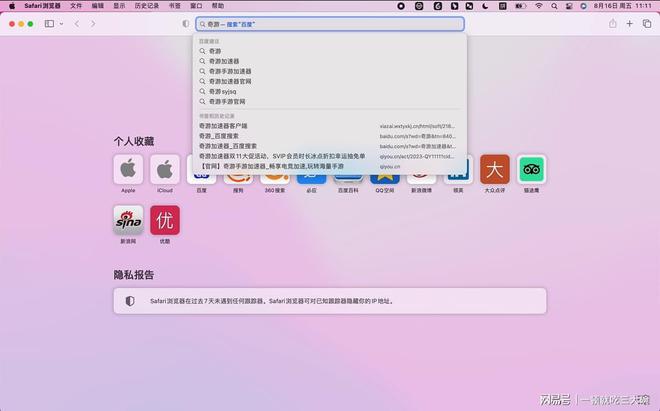This screenshot has width=660, height=411.
Task: Open the date and time 8月16日 周五
Action: 623,6
